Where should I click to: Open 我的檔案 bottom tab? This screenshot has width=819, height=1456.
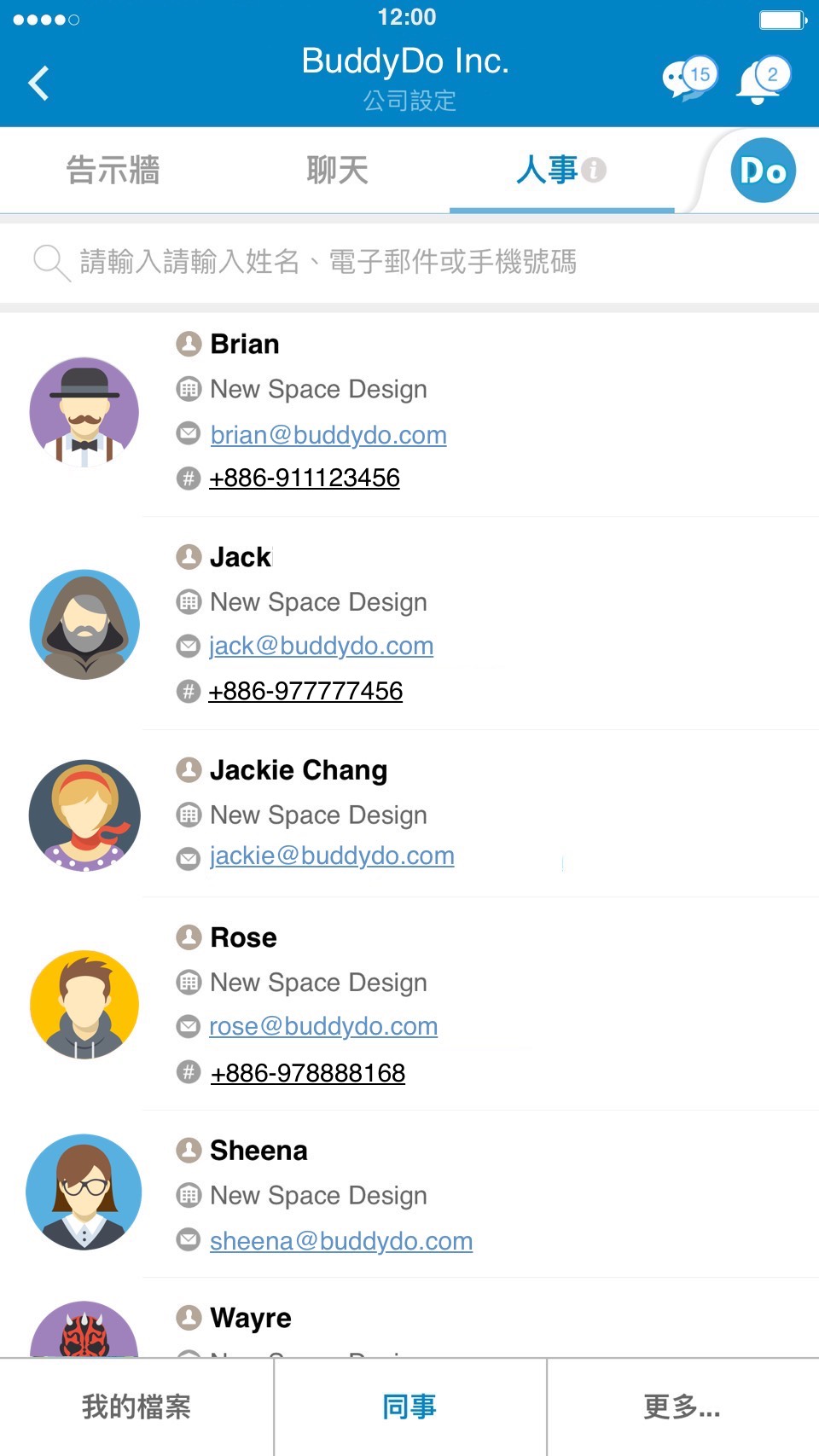click(136, 1407)
